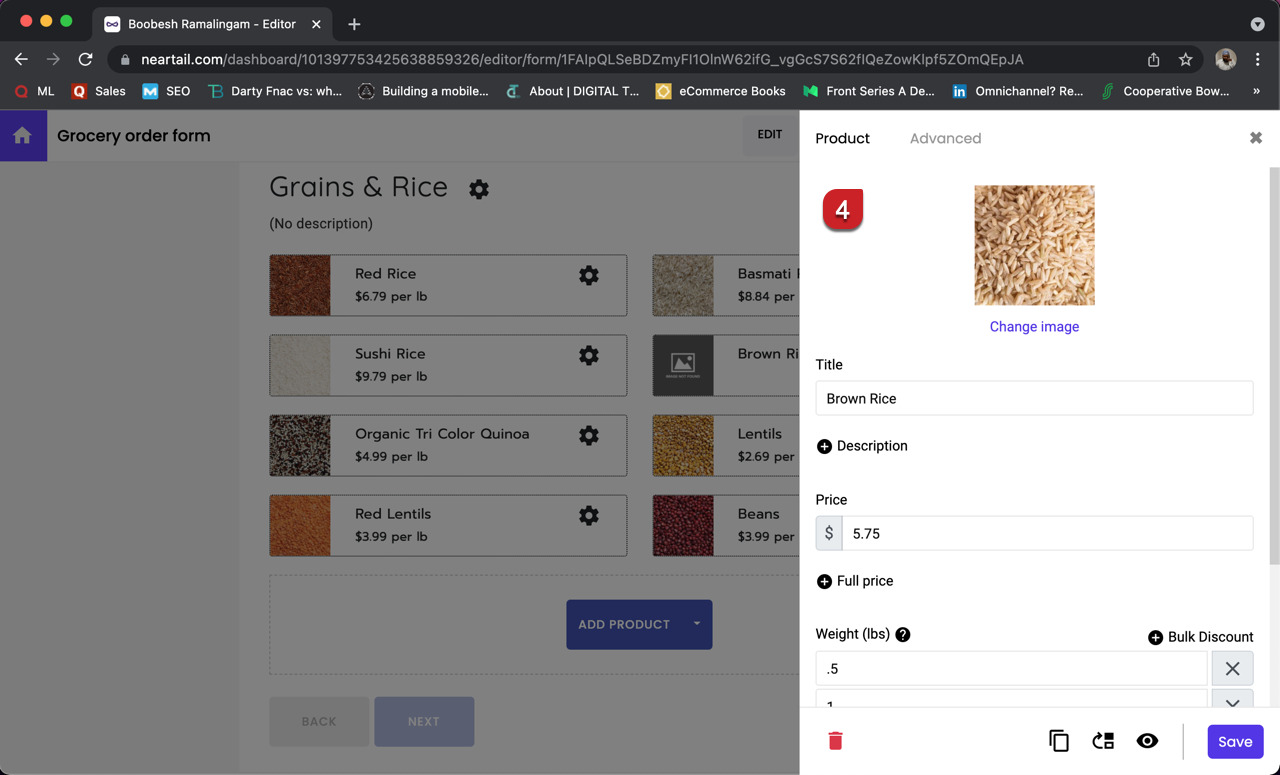Duplicate the product with the copy icon
Screen dimensions: 1280x775
pos(1058,741)
